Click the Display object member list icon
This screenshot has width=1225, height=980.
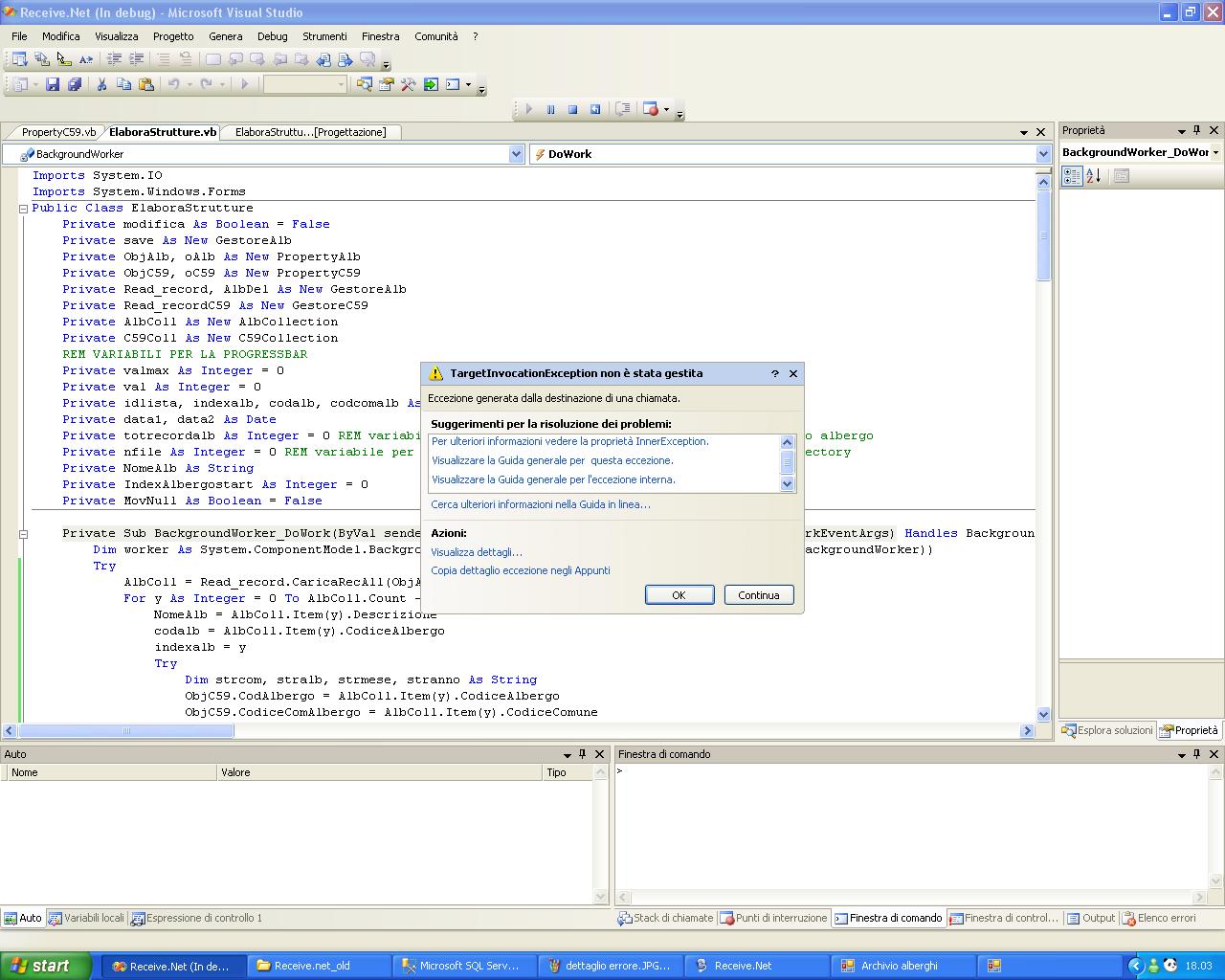[x=19, y=59]
